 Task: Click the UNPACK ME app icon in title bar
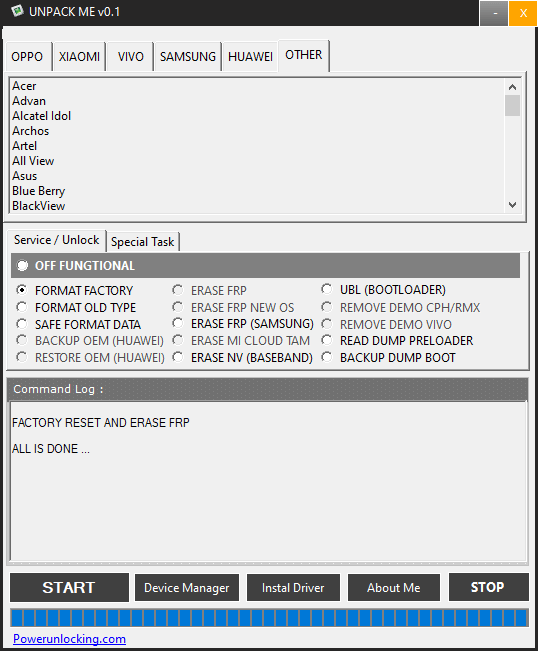pyautogui.click(x=17, y=11)
